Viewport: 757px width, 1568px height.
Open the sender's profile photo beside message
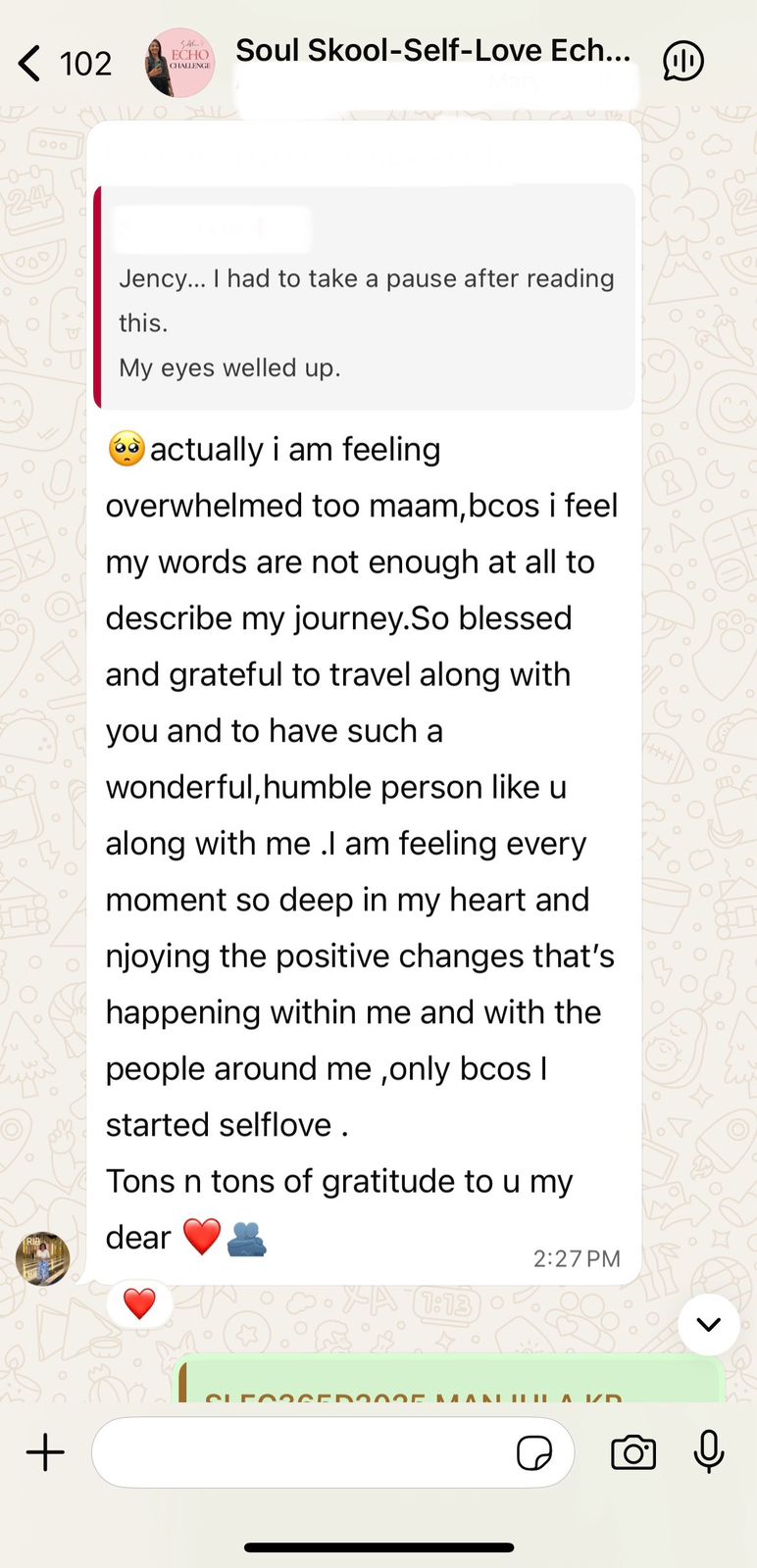coord(43,1258)
